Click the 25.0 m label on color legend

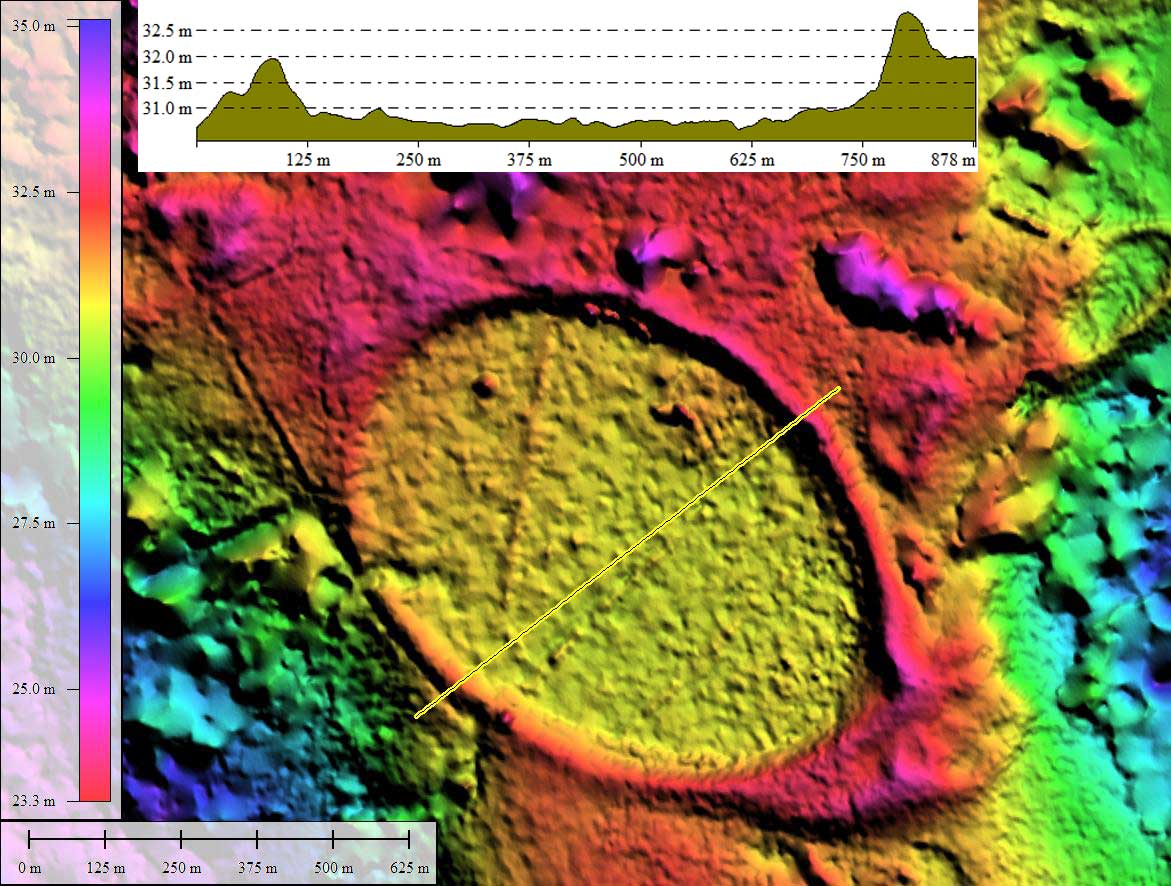(x=34, y=689)
